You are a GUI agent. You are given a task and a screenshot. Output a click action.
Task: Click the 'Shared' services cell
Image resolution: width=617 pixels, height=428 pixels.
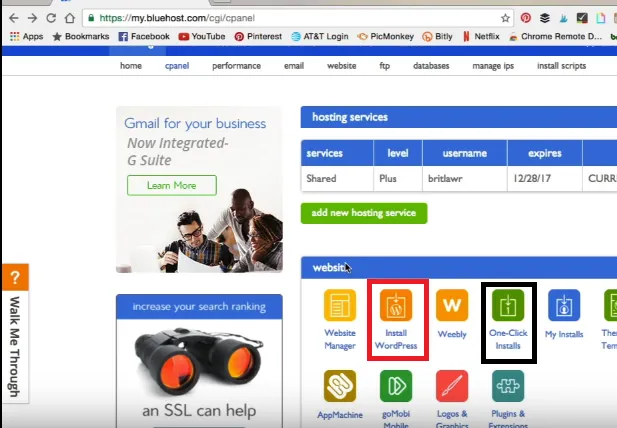[x=337, y=179]
